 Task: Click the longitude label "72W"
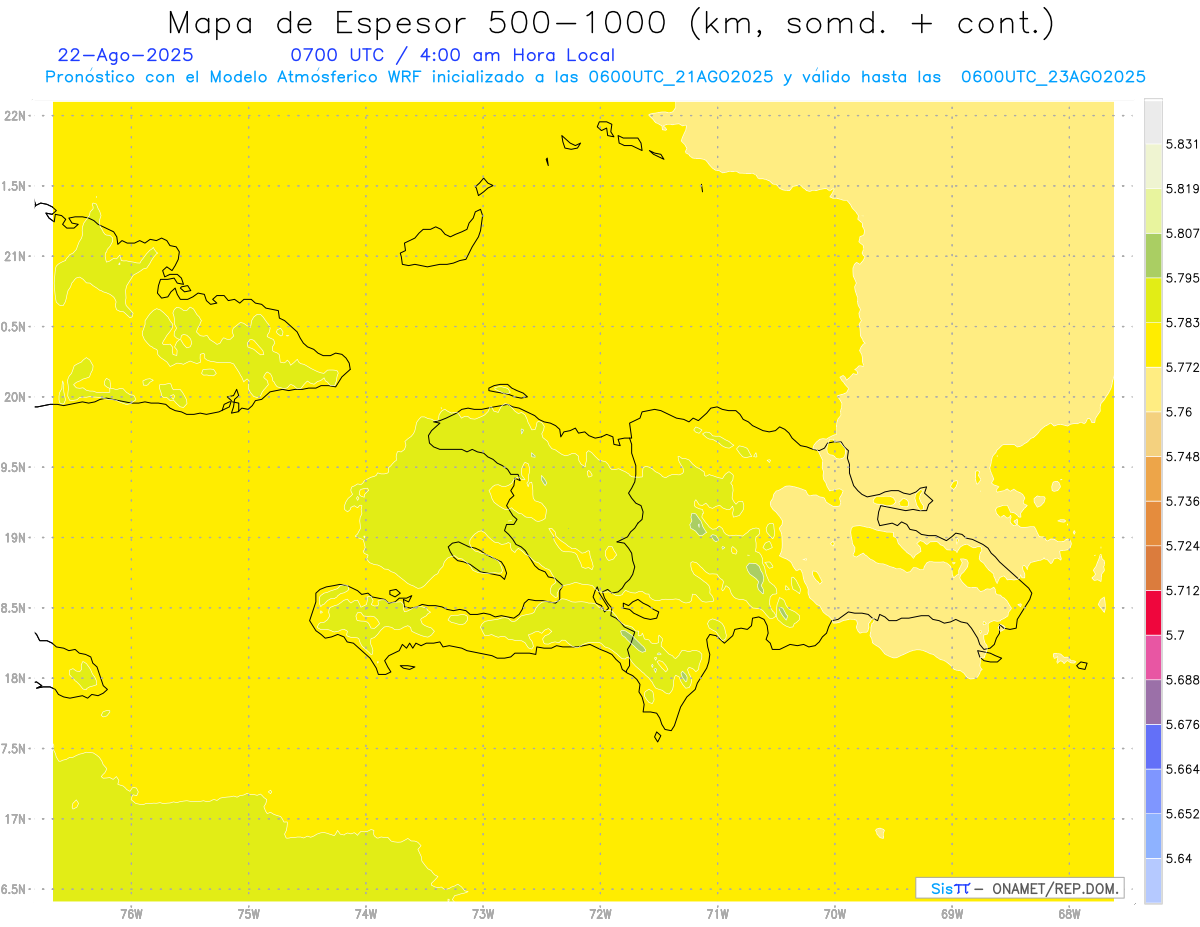coord(600,913)
